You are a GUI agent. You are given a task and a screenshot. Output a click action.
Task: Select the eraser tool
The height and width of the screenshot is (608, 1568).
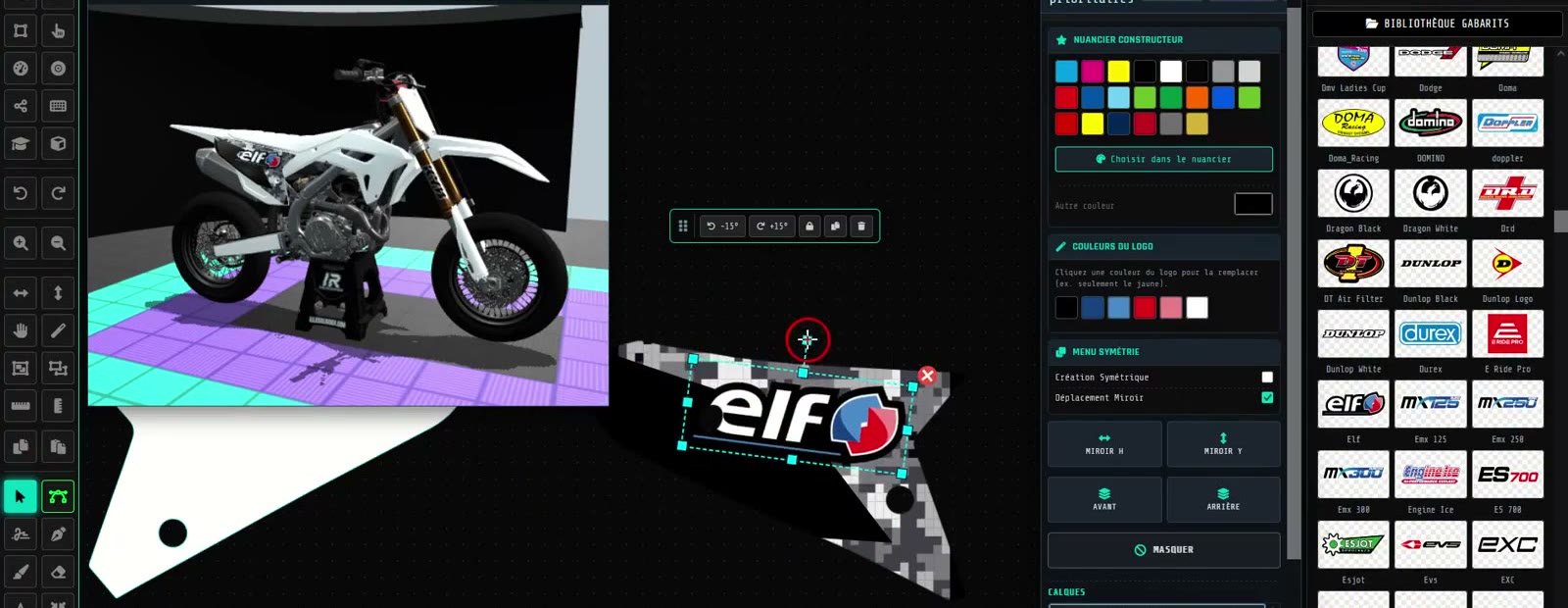point(58,572)
